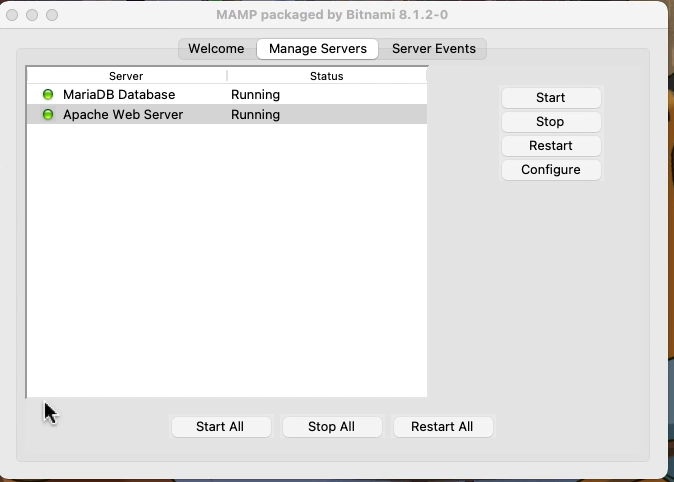Click Running status of MariaDB Database
The image size is (674, 482).
click(255, 95)
